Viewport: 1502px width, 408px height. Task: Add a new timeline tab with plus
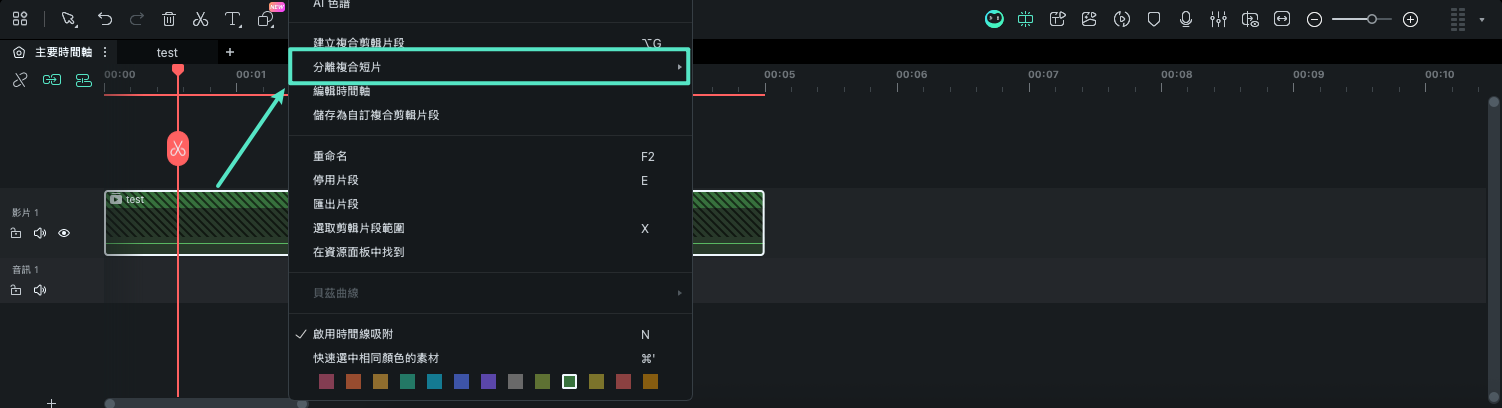point(230,52)
